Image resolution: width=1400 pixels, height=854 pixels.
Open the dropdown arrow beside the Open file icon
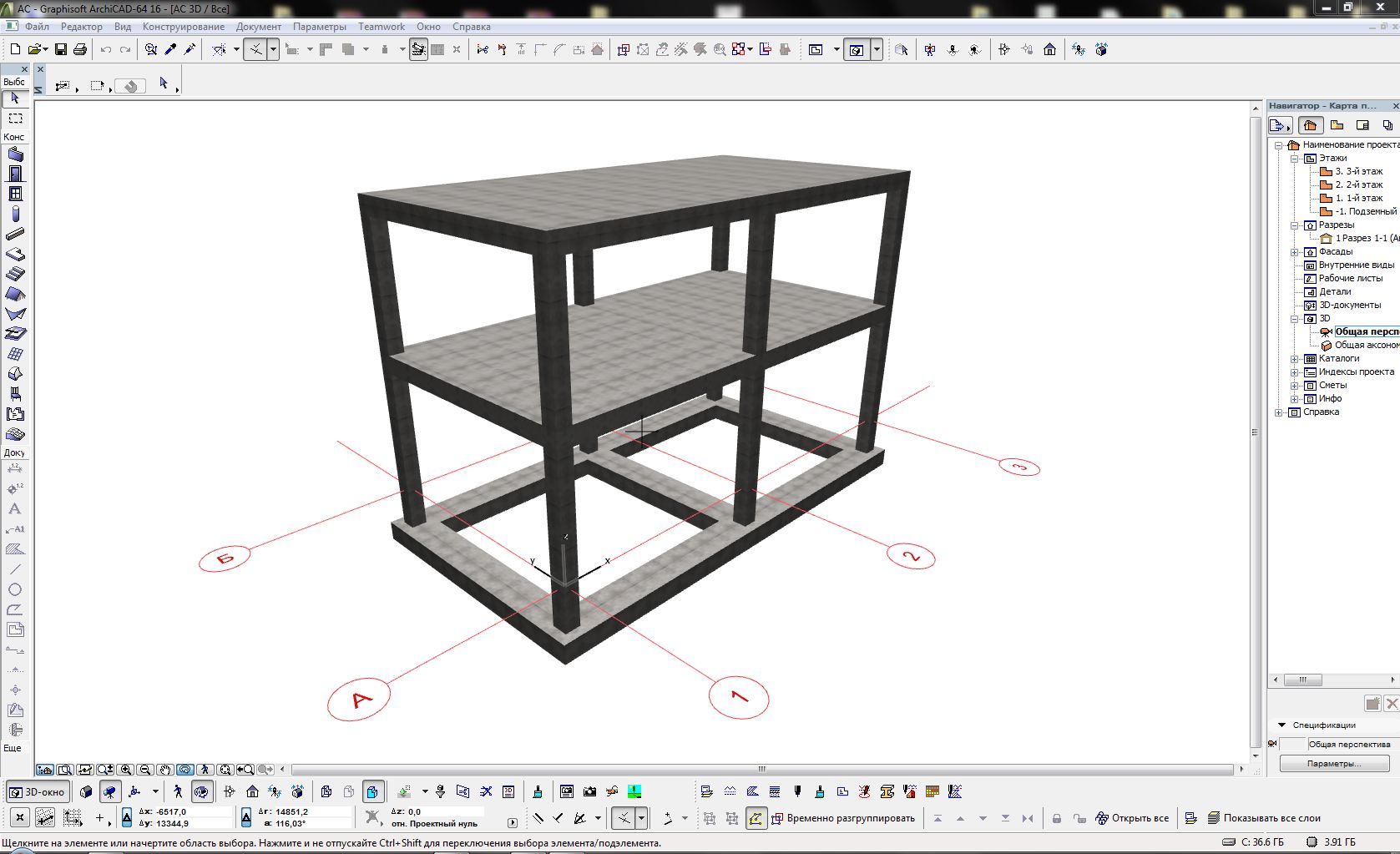44,50
